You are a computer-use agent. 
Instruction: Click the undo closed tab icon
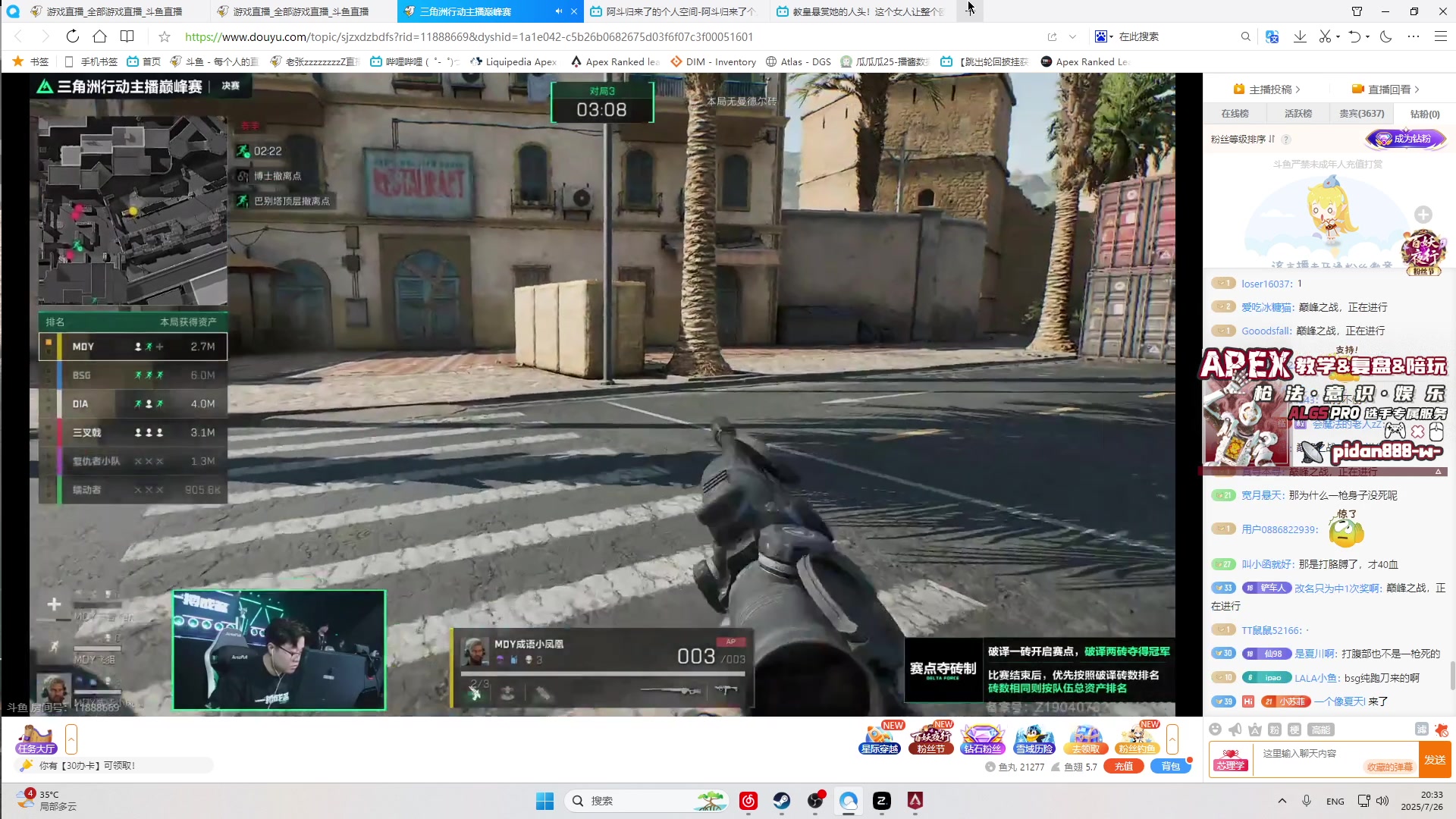coord(1354,36)
